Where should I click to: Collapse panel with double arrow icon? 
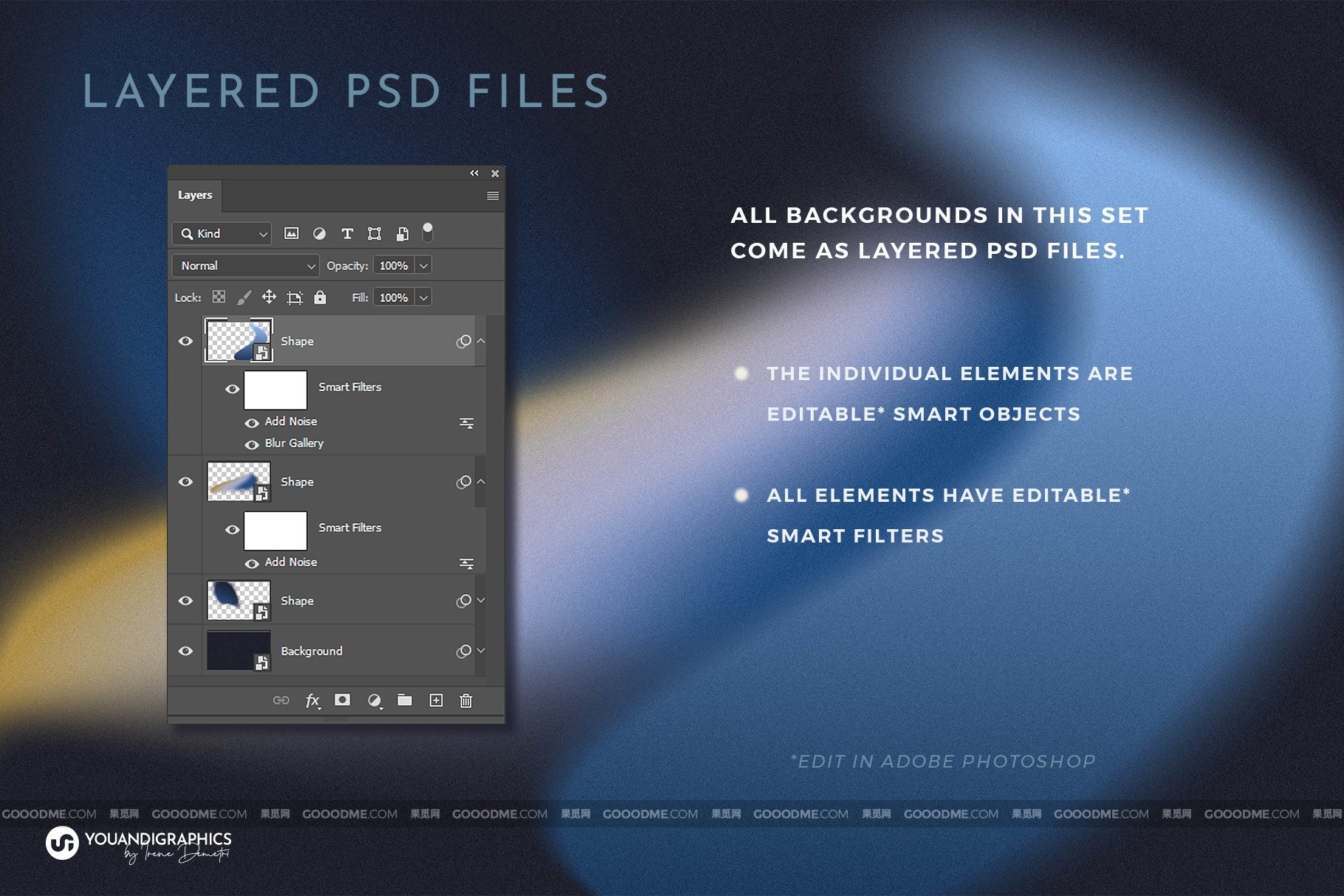tap(474, 173)
